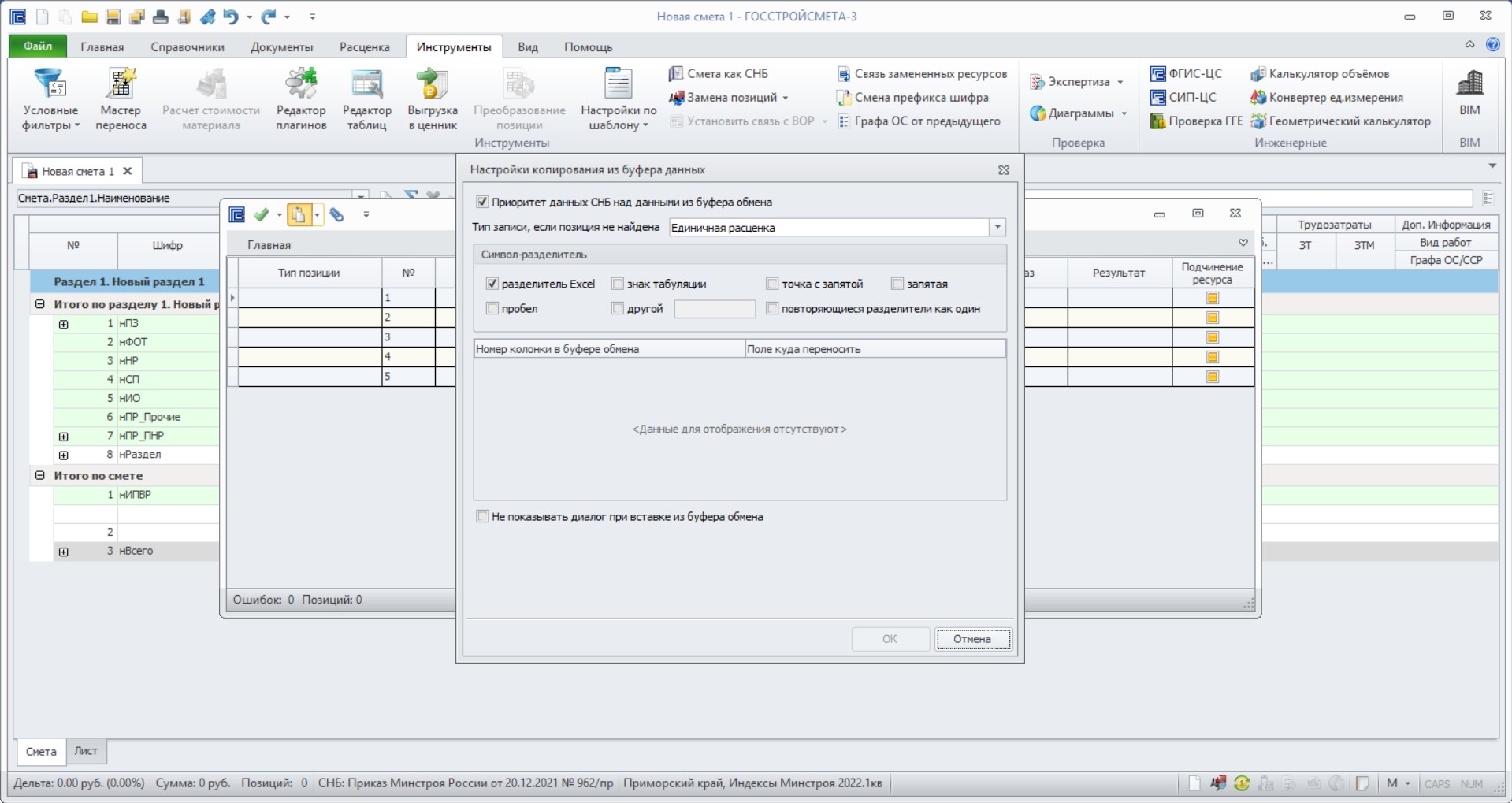
Task: Switch to Справочники ribbon tab
Action: (188, 47)
